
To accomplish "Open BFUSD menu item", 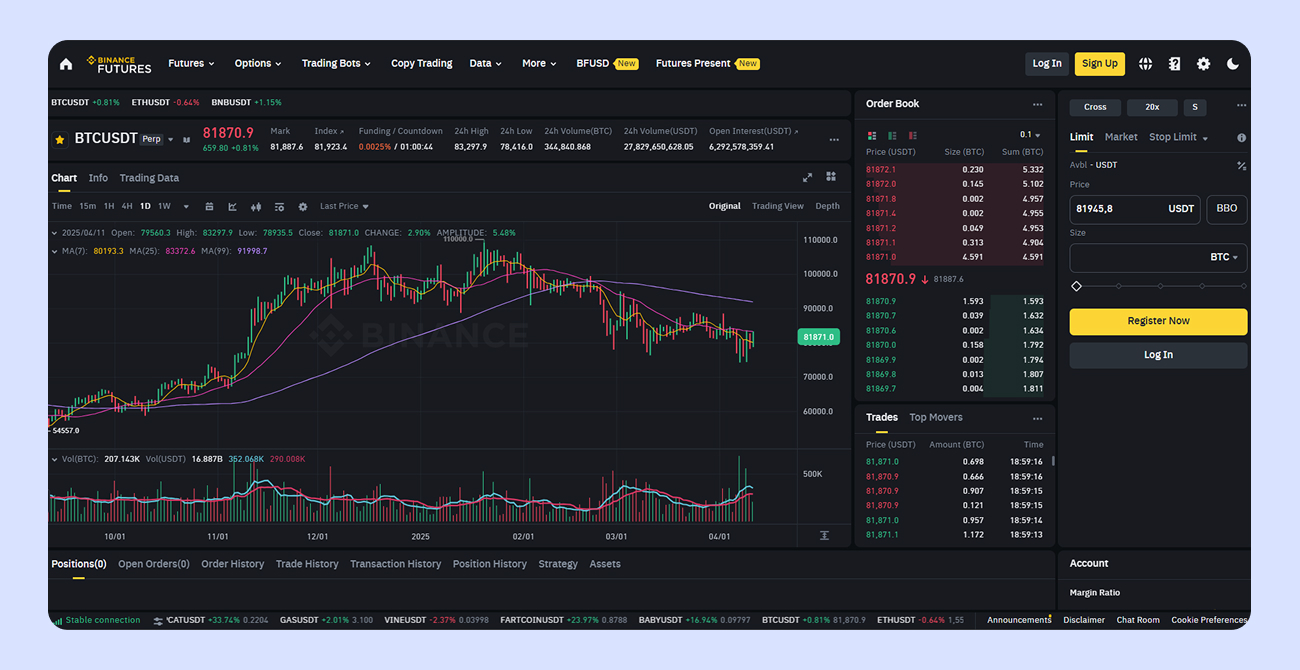I will pos(607,64).
